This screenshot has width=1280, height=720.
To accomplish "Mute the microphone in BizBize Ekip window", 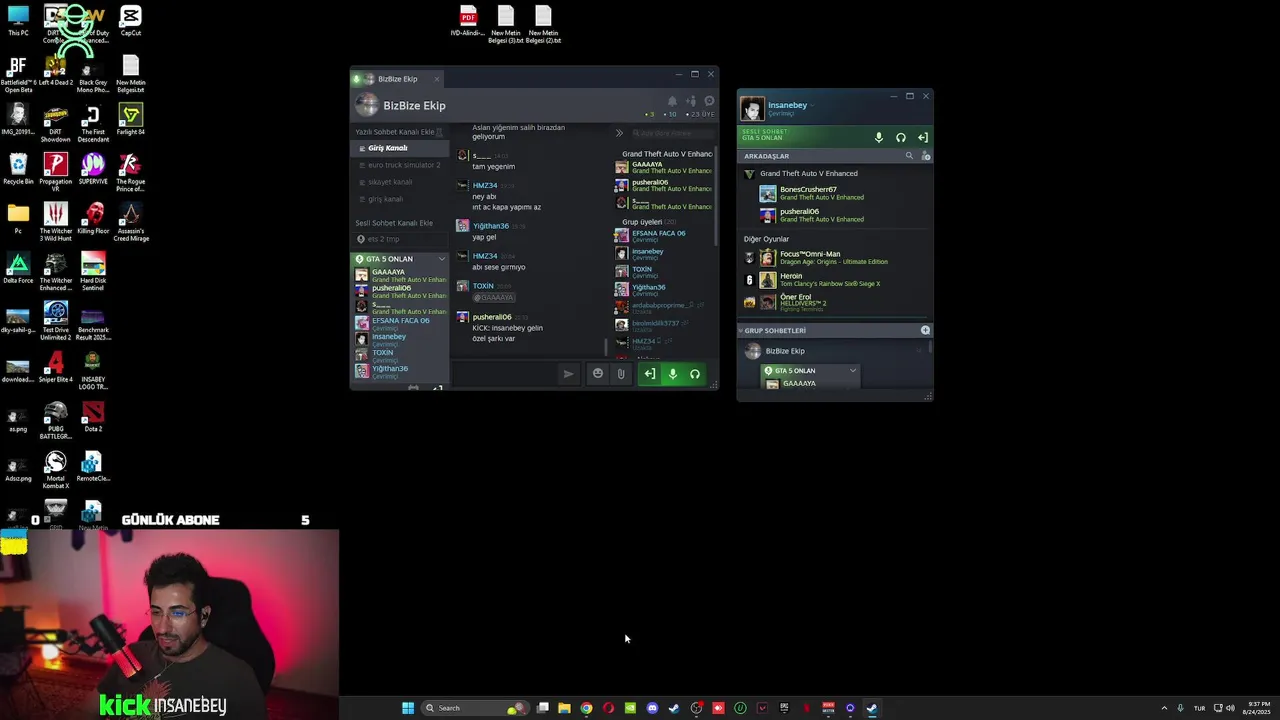I will [672, 374].
